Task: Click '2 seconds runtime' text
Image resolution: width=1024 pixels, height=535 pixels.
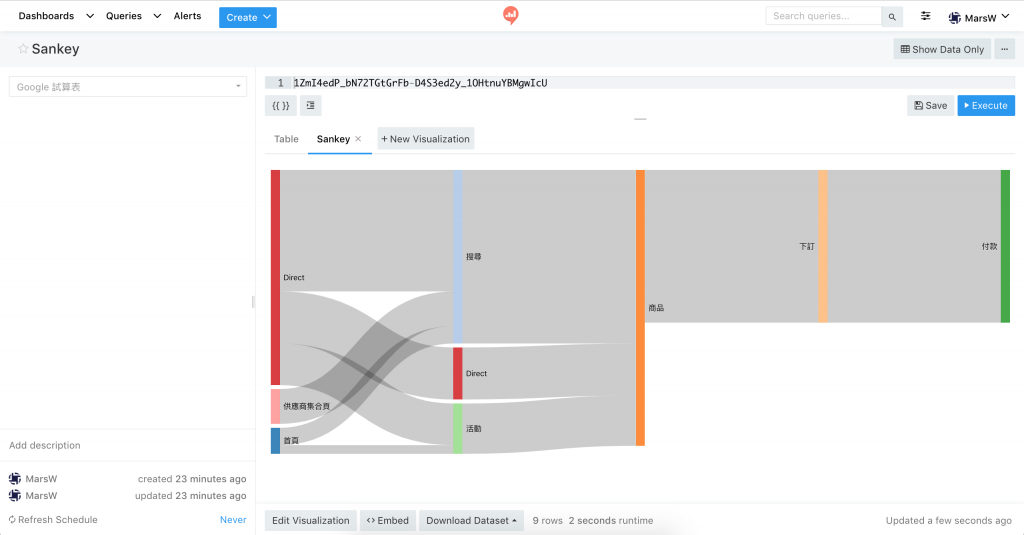Action: pyautogui.click(x=611, y=521)
